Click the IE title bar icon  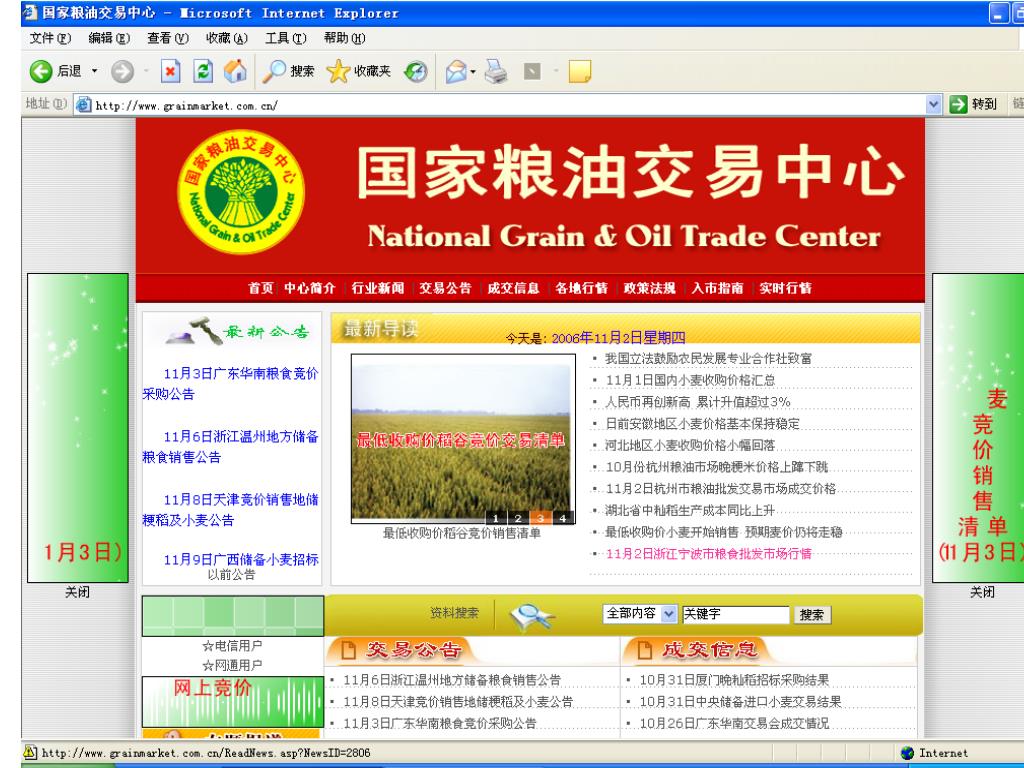tap(30, 12)
